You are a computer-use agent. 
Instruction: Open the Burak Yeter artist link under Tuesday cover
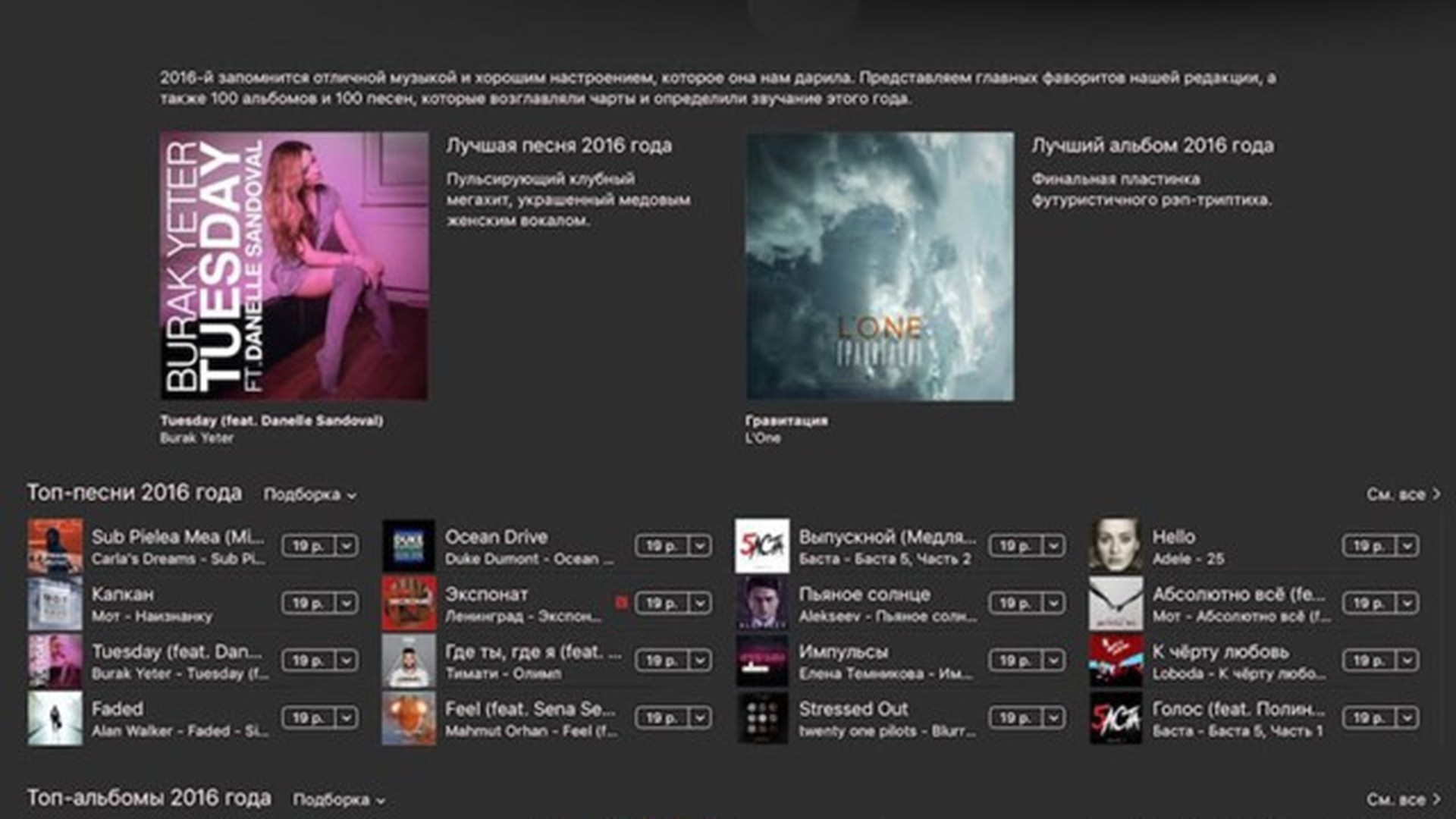(196, 438)
